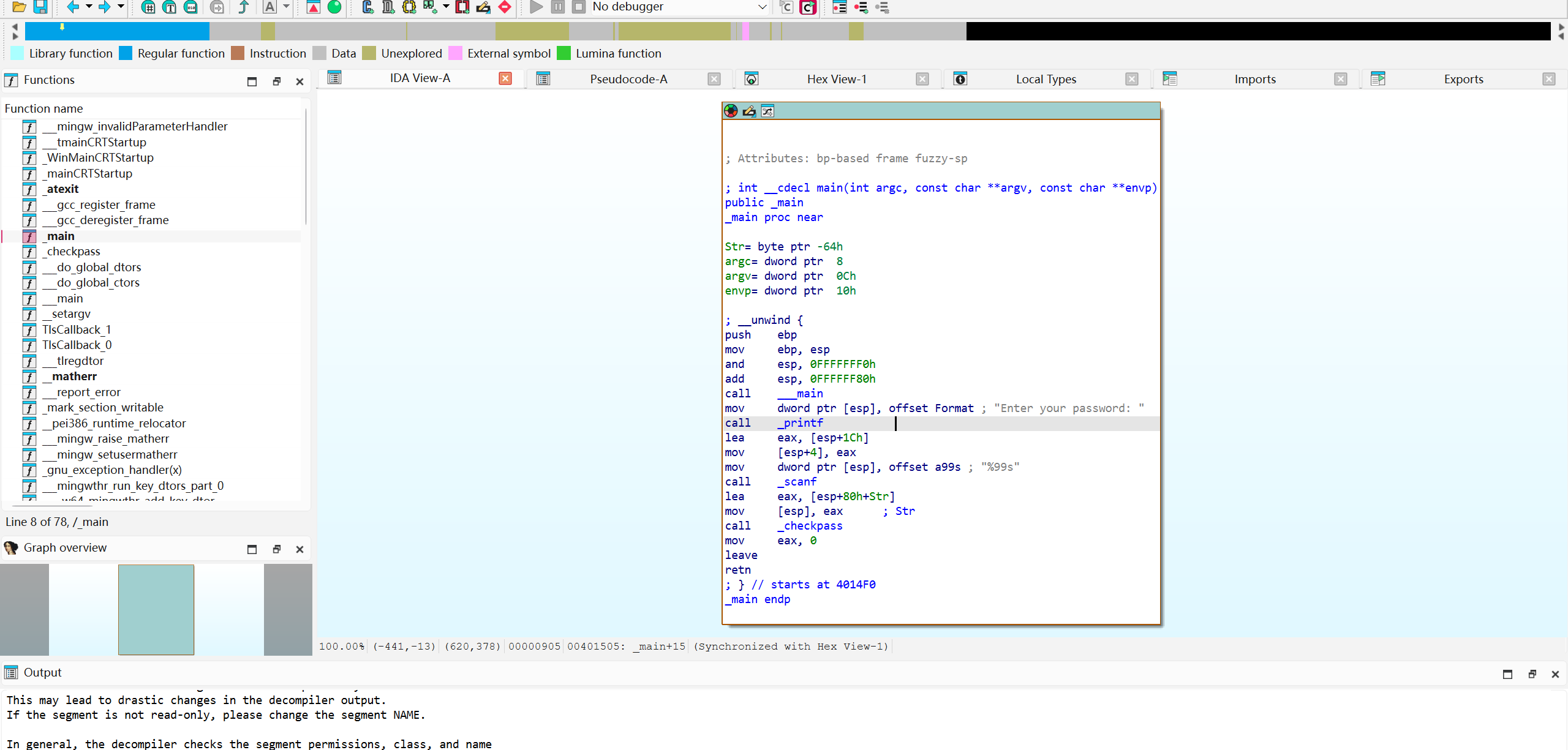This screenshot has width=1568, height=750.
Task: Open the Local Types tab
Action: [1046, 79]
